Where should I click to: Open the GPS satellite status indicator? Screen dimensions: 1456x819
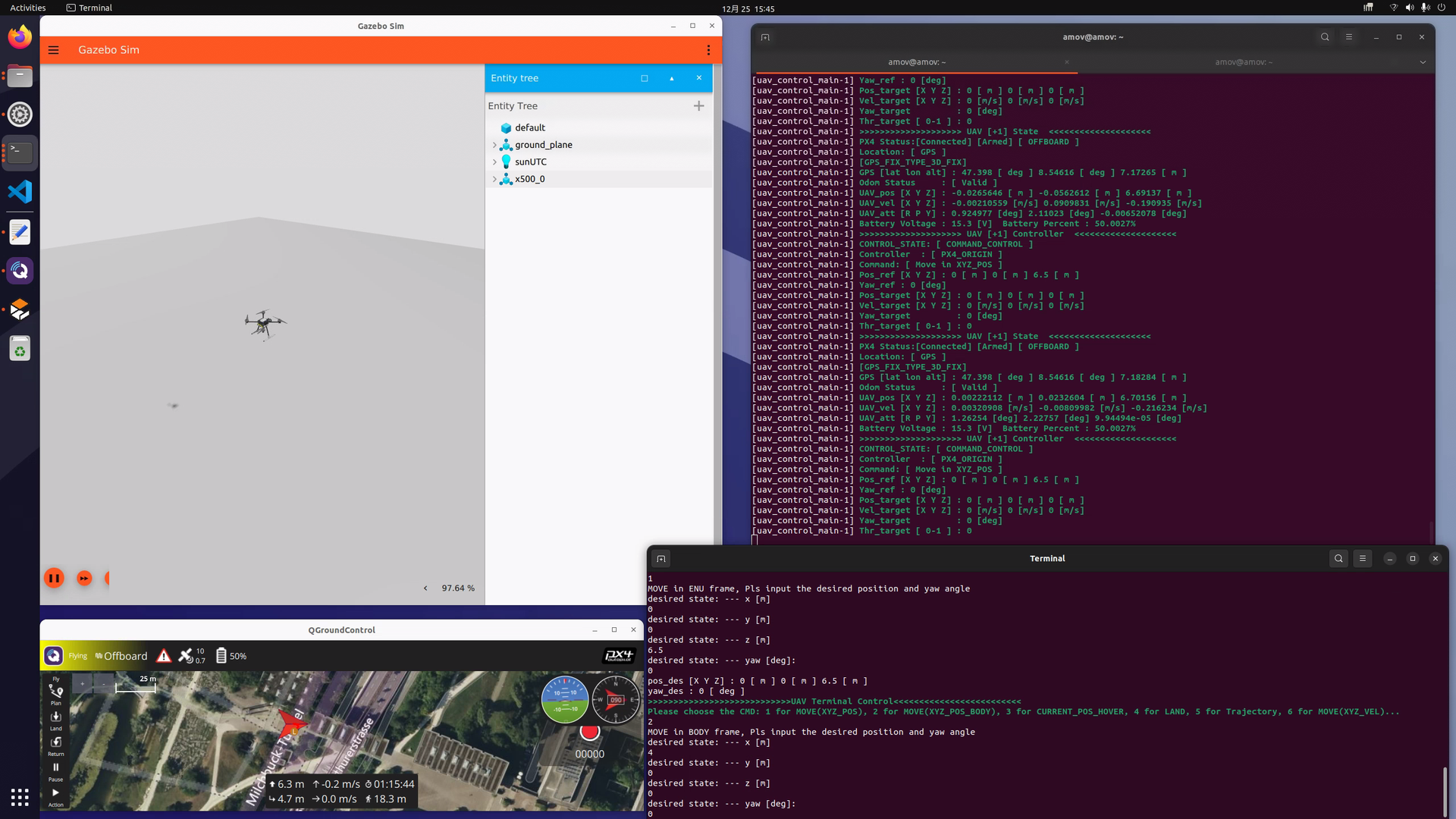(192, 656)
